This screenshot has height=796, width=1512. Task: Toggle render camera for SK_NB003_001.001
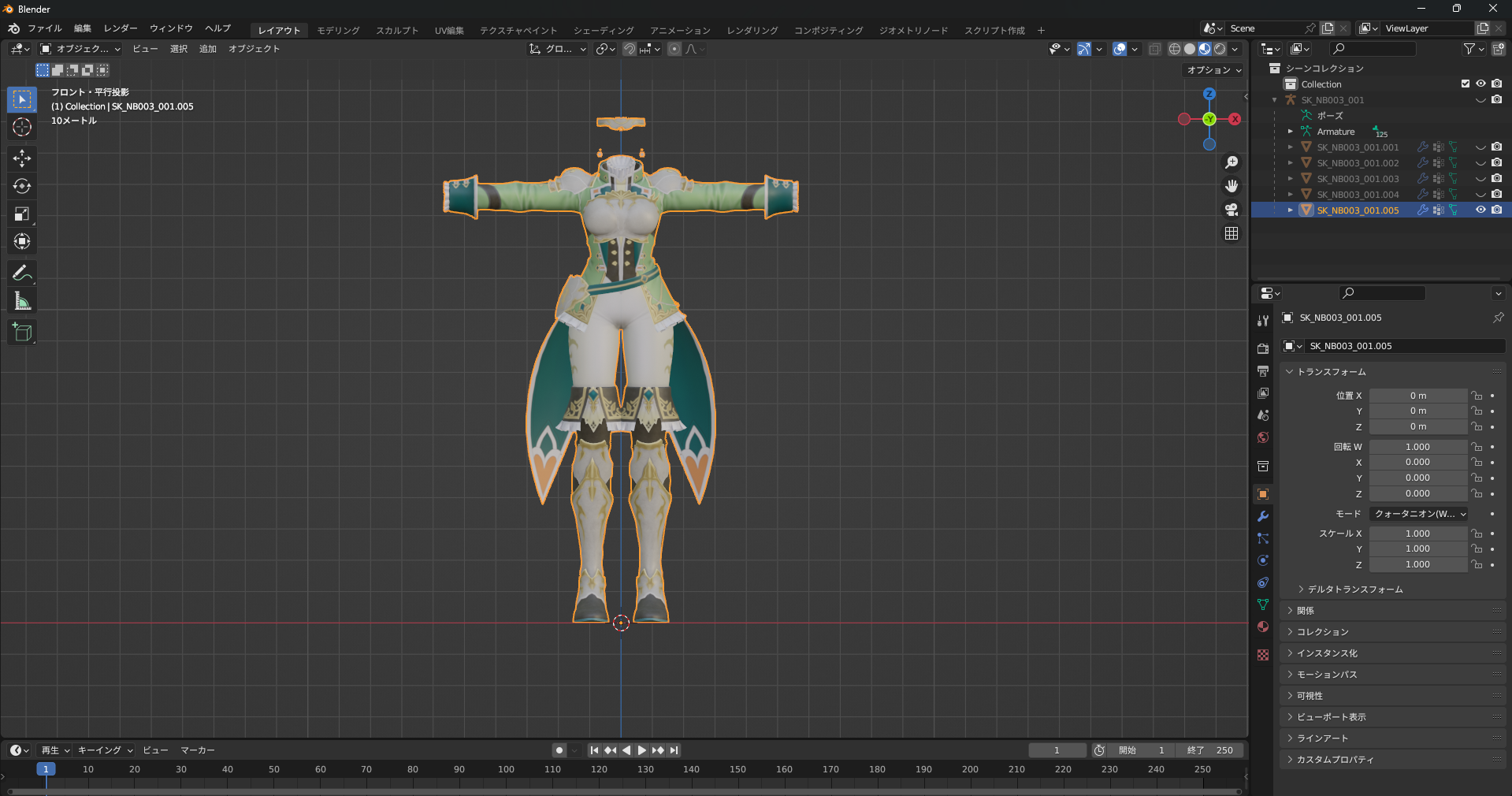tap(1496, 147)
